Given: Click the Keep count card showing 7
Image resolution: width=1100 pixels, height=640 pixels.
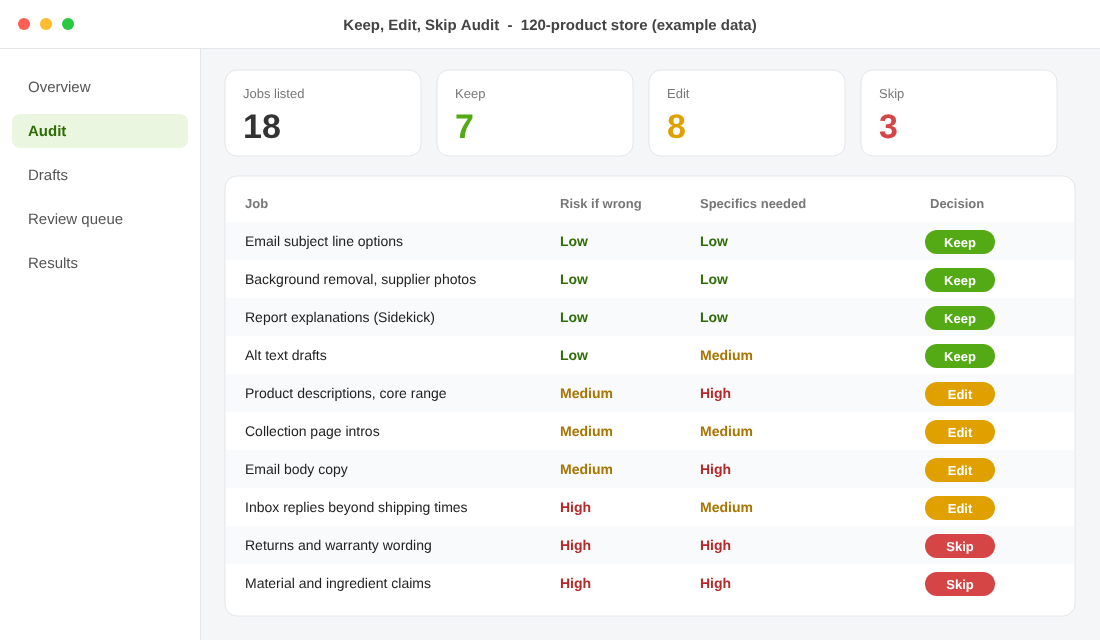Looking at the screenshot, I should click(535, 113).
